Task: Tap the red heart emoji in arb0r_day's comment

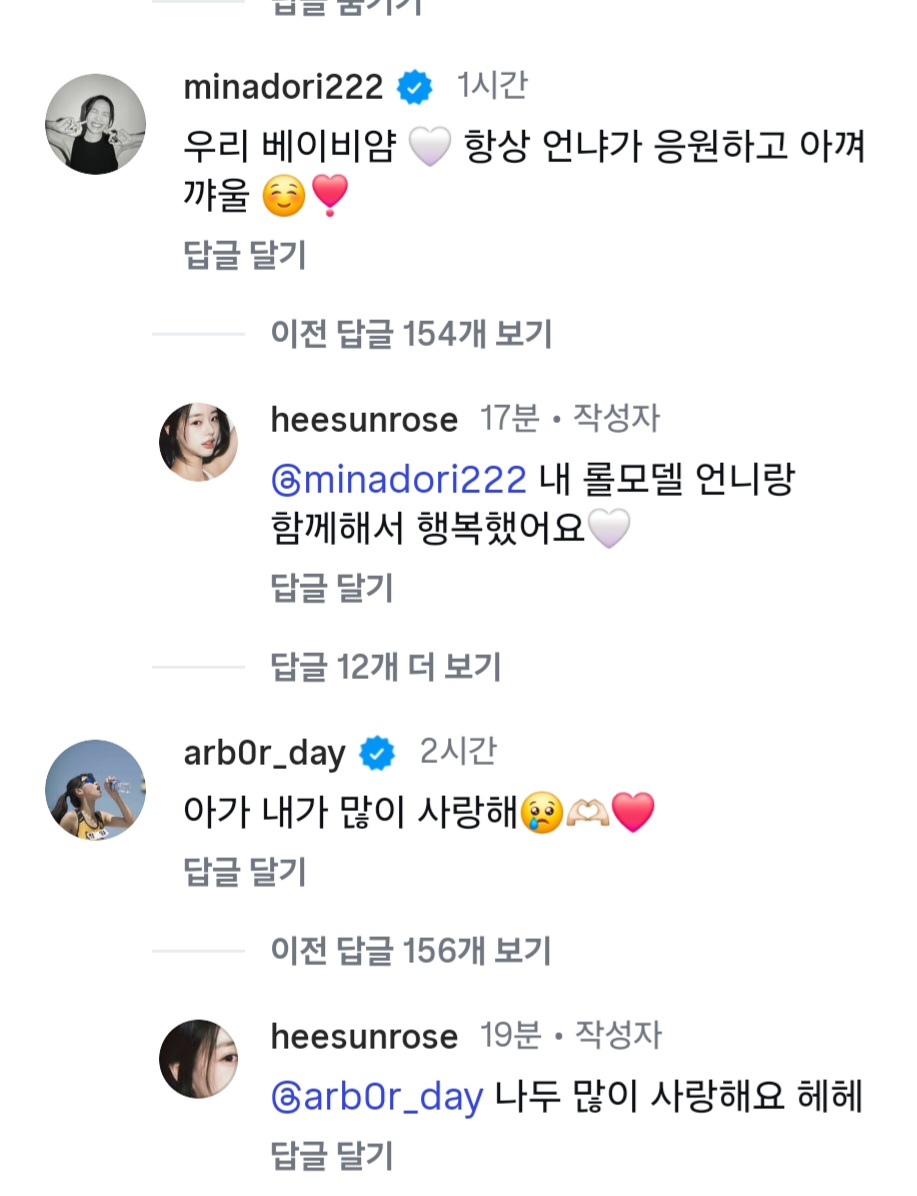Action: 632,813
